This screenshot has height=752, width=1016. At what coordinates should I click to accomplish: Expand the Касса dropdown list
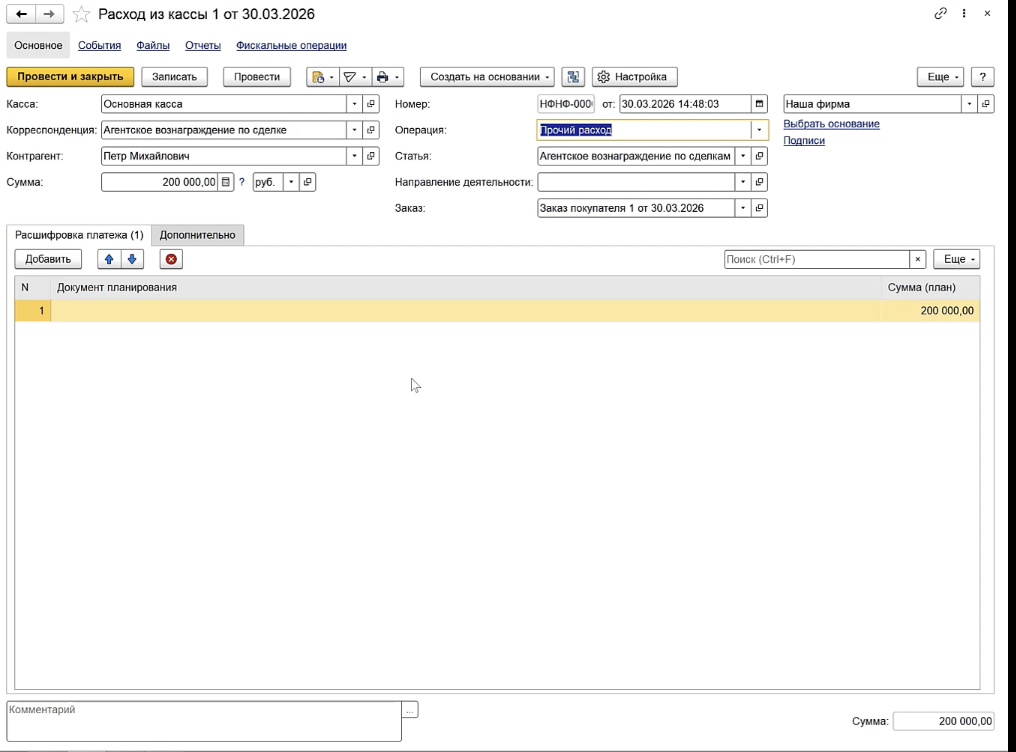[x=354, y=104]
